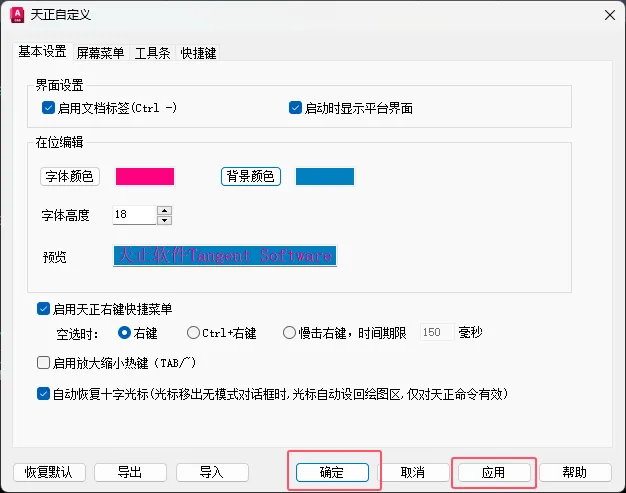
Task: Toggle 启用天正右键快捷菜单 checkbox
Action: coord(43,309)
